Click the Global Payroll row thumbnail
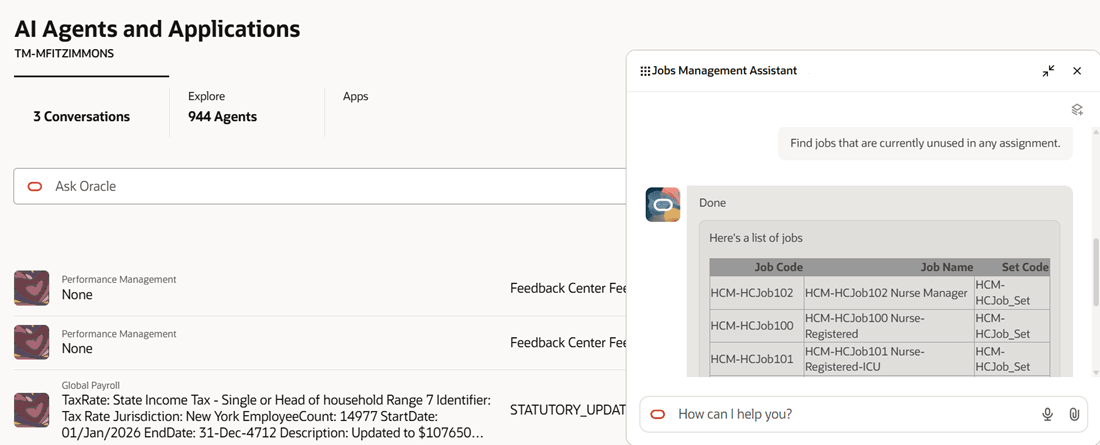Image resolution: width=1100 pixels, height=445 pixels. 32,411
